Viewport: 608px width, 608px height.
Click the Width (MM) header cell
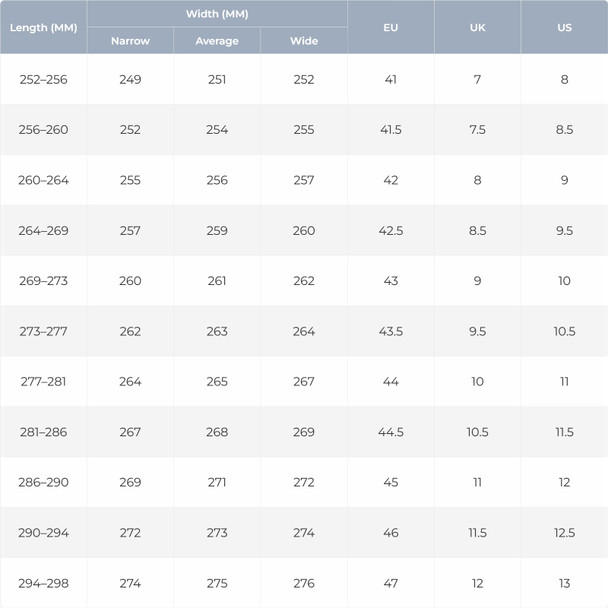(x=217, y=13)
